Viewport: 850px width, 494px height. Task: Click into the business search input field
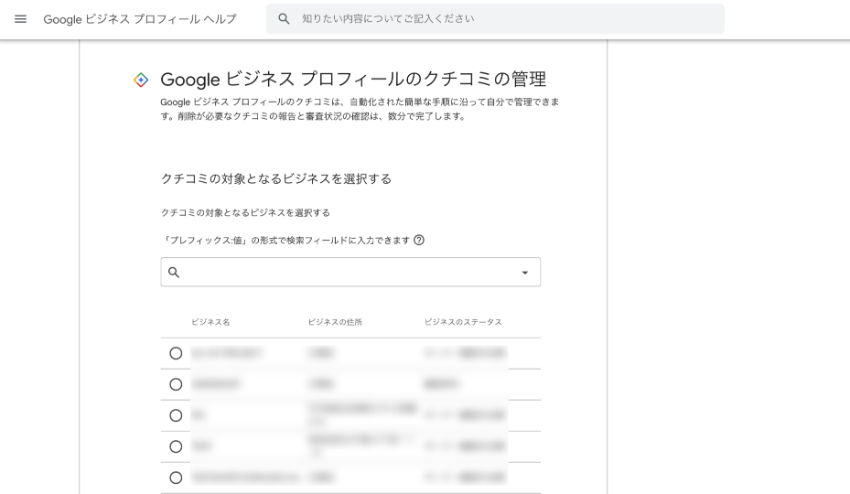(351, 272)
